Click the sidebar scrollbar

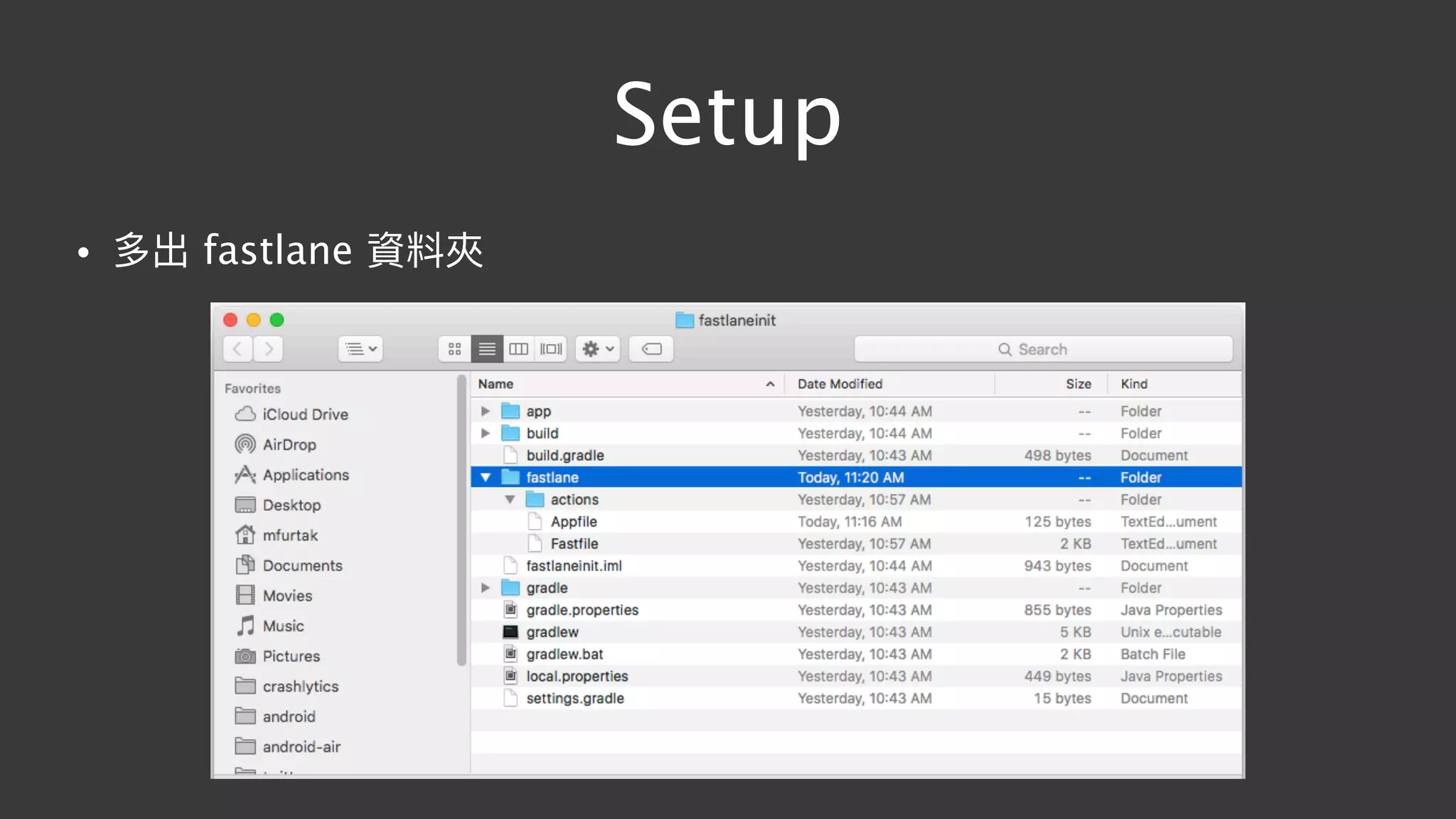click(x=461, y=521)
